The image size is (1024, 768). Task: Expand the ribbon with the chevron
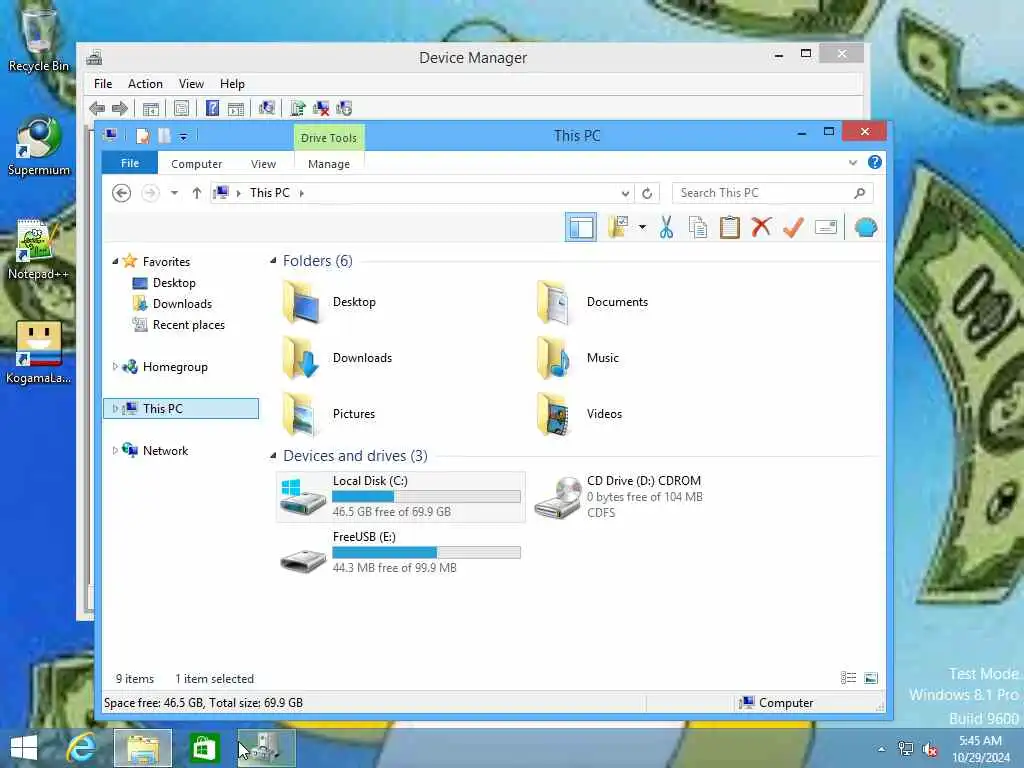(x=853, y=163)
